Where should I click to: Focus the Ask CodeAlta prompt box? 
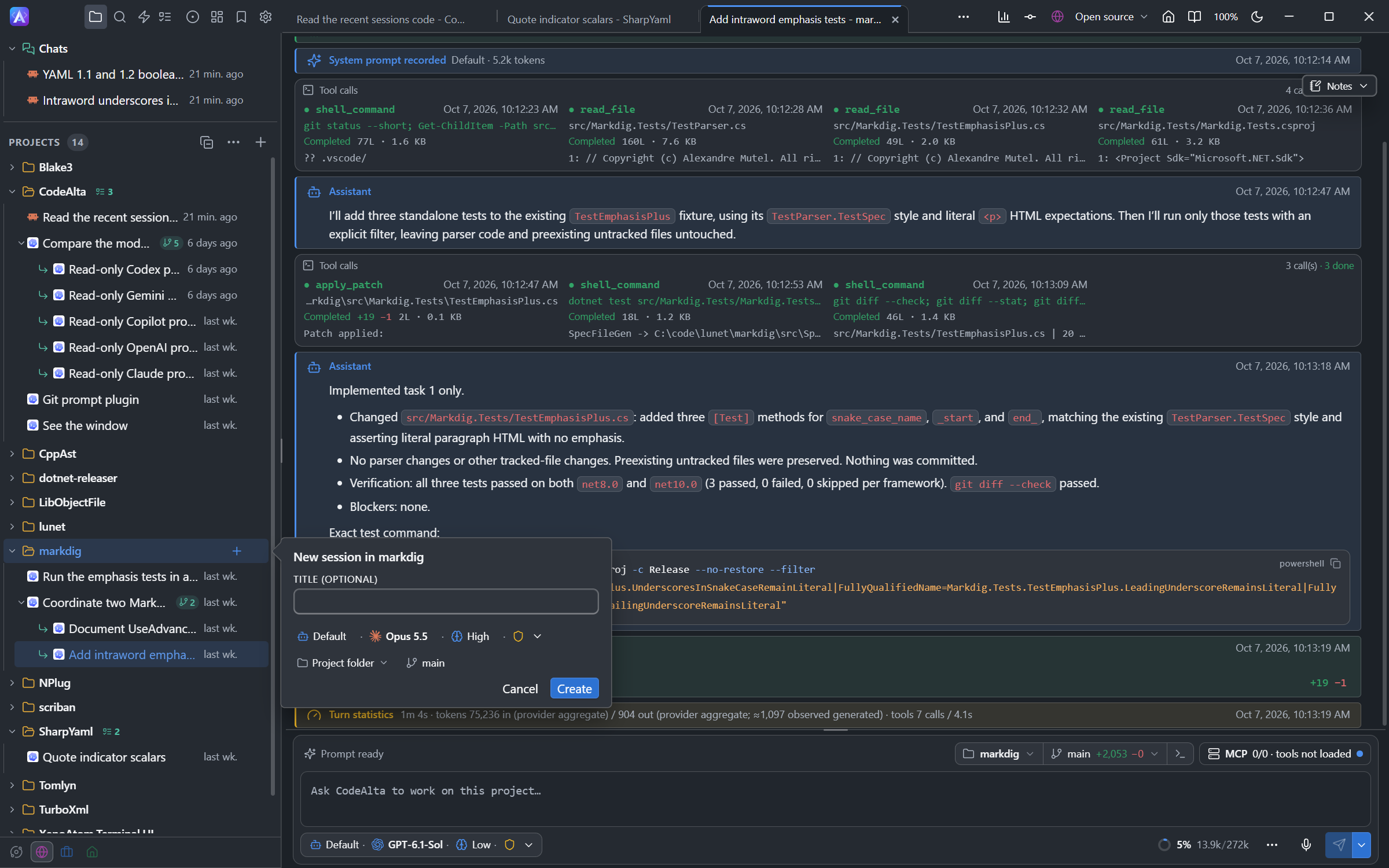pyautogui.click(x=835, y=799)
